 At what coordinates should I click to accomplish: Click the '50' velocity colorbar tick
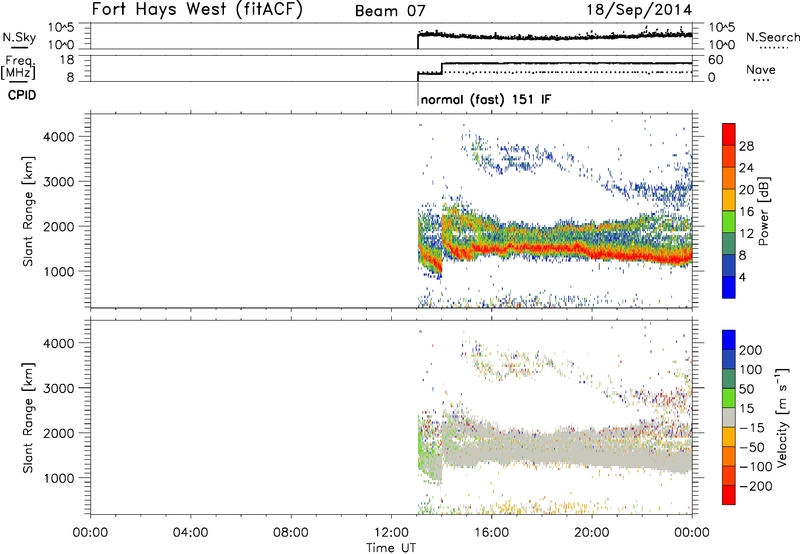[746, 389]
